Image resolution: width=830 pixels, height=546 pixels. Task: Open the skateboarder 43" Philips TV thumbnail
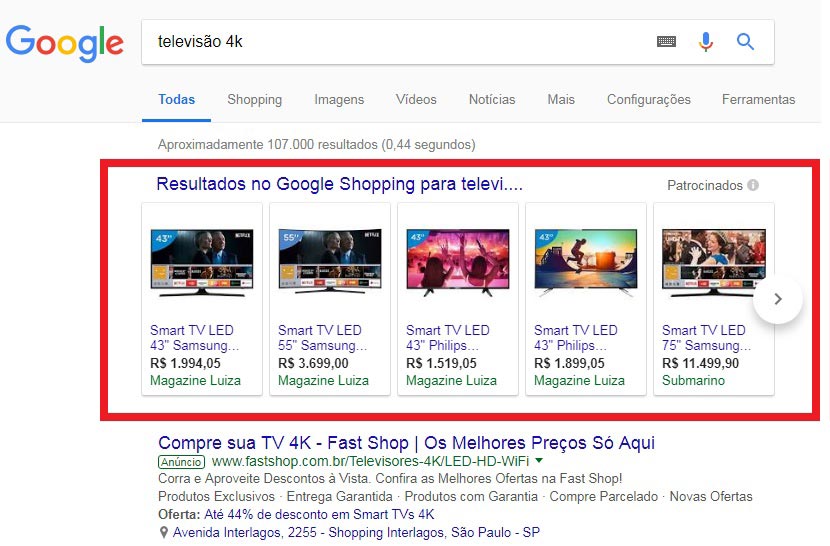pos(586,262)
